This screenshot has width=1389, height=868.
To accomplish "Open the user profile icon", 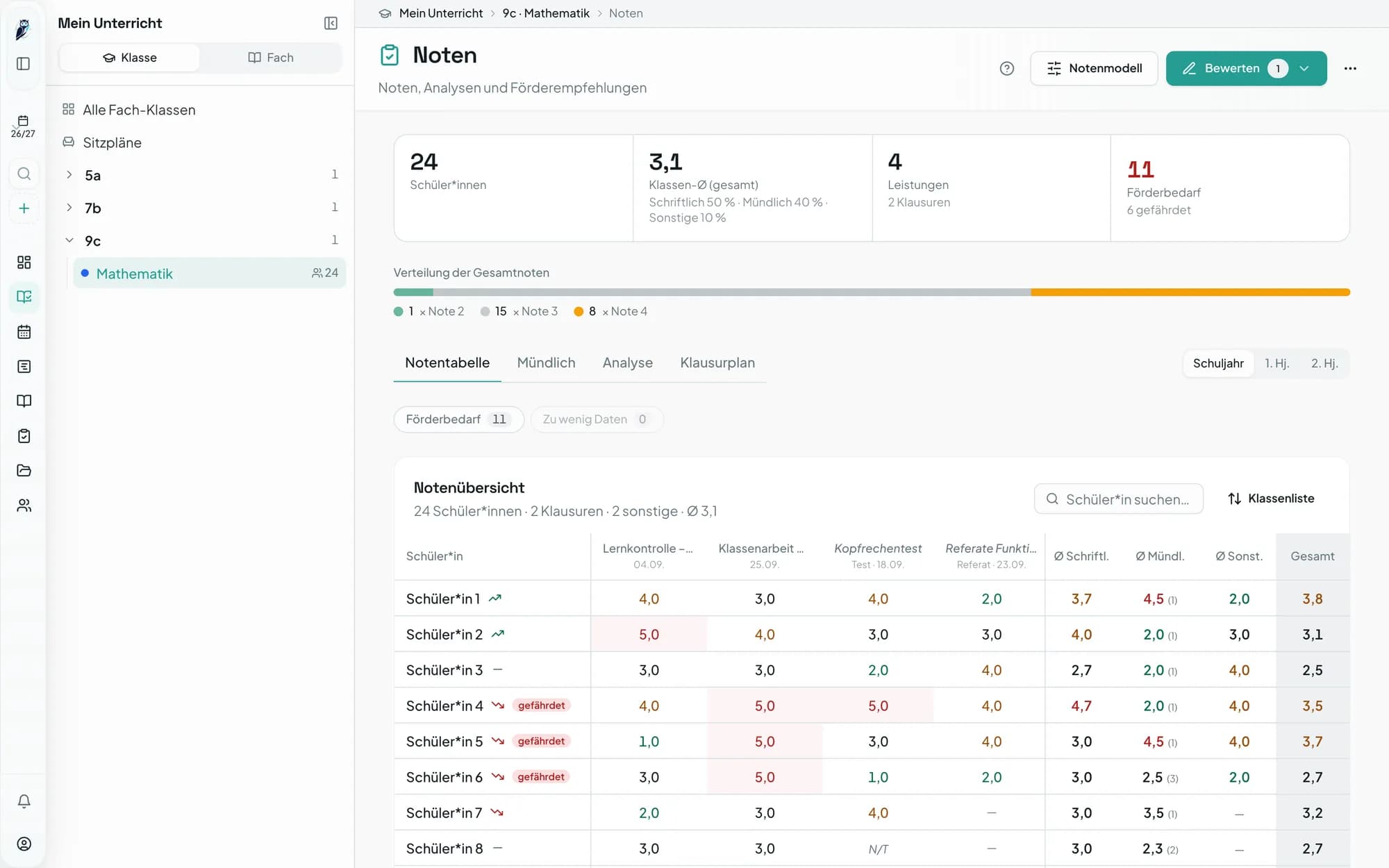I will pos(24,844).
